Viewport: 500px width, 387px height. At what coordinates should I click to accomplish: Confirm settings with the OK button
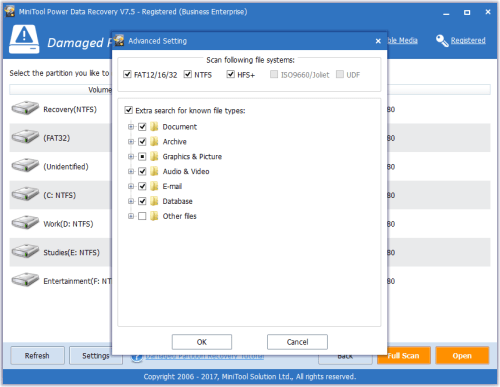(x=202, y=342)
